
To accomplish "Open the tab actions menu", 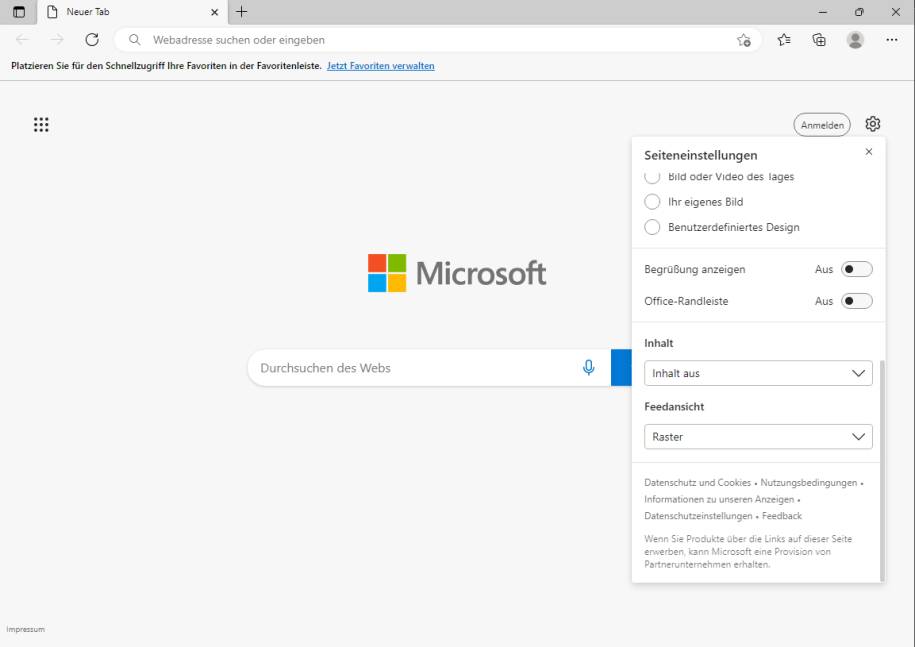I will click(18, 13).
